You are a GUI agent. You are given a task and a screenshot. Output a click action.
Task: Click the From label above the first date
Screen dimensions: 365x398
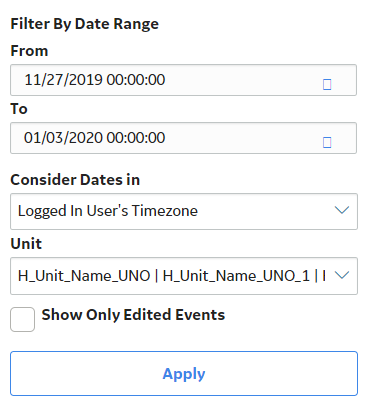(29, 51)
